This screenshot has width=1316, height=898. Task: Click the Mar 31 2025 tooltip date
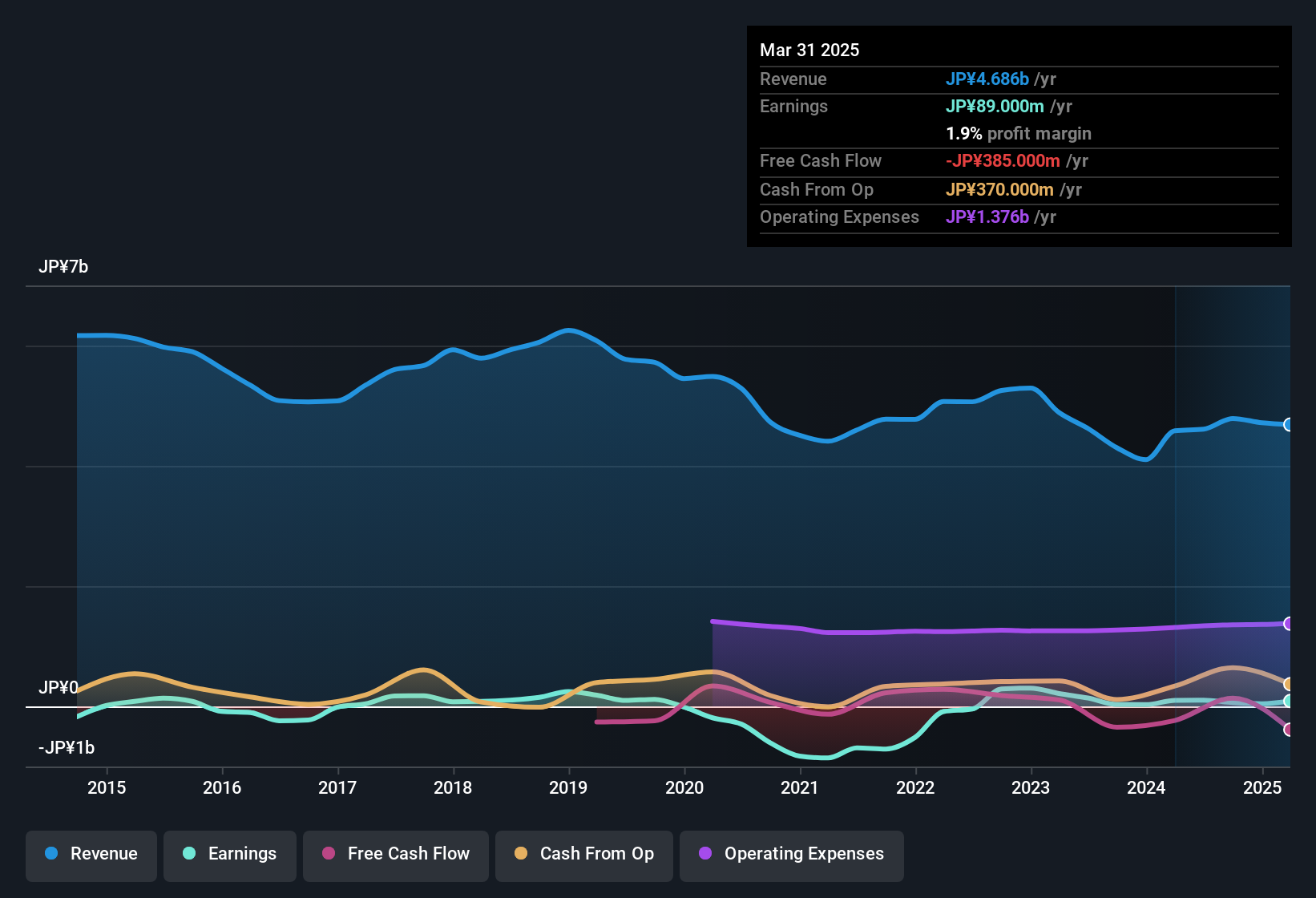click(x=809, y=50)
